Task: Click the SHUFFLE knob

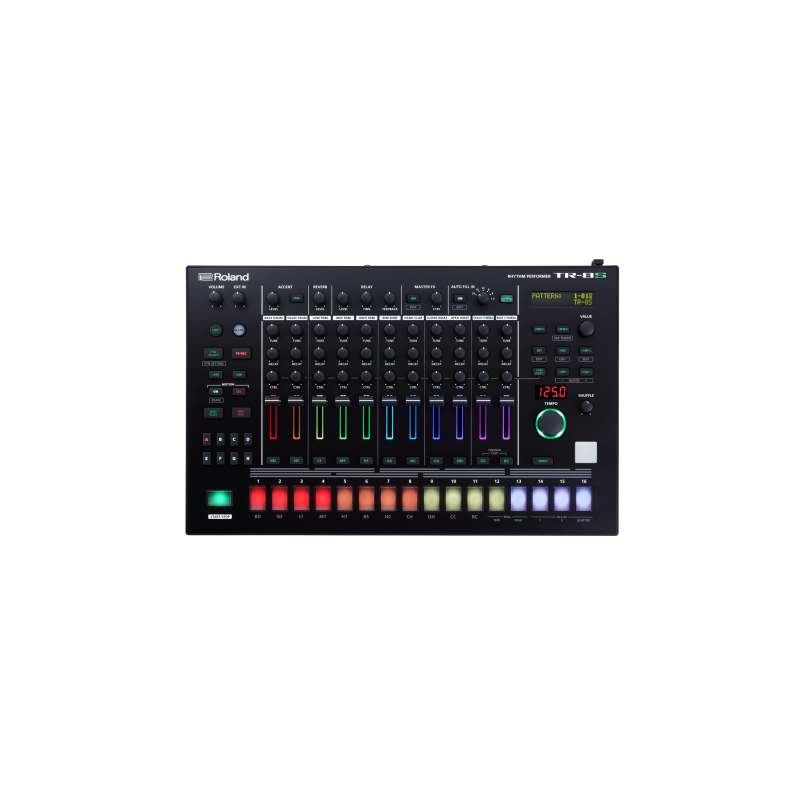Action: 586,407
